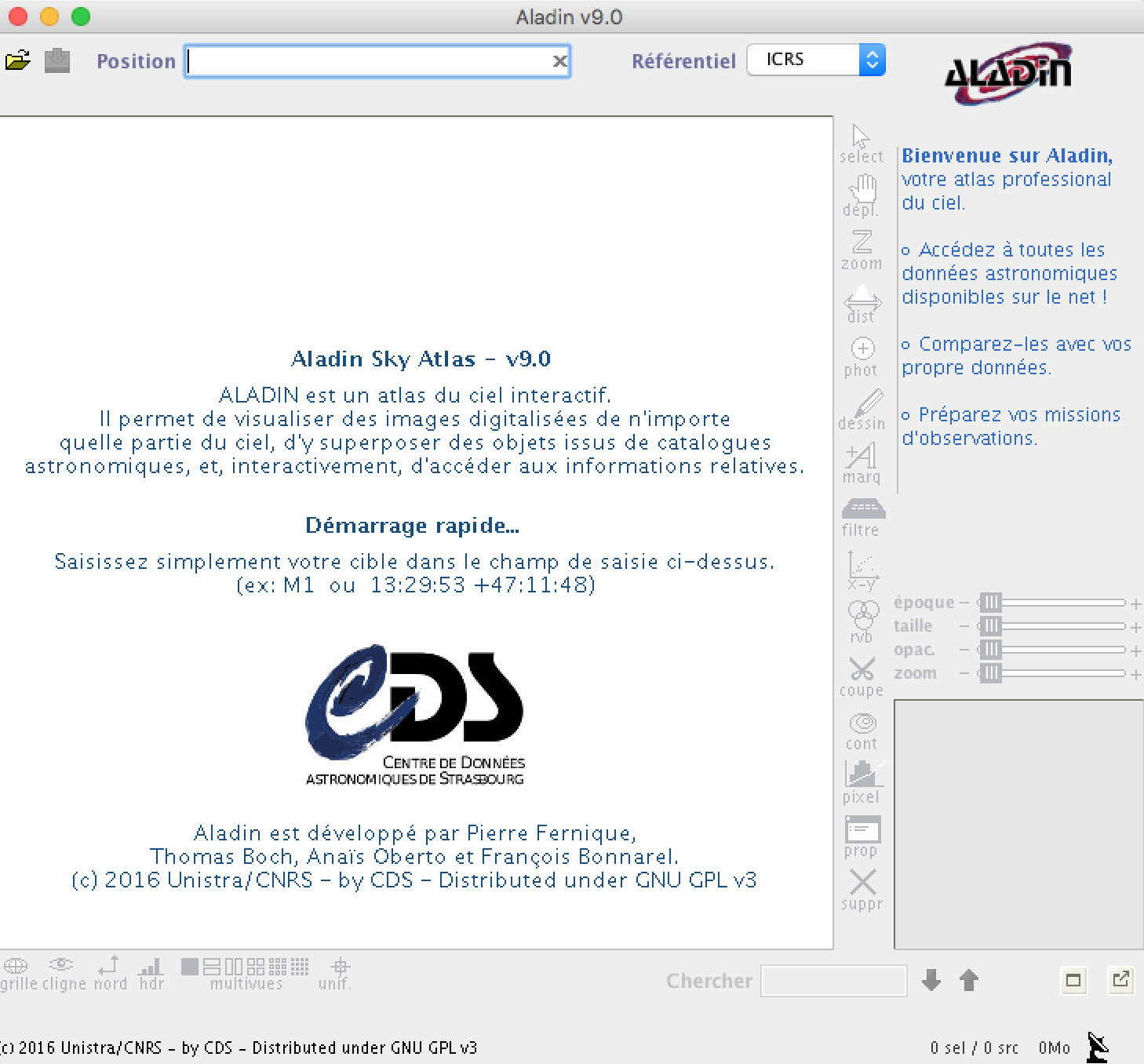This screenshot has height=1064, width=1144.
Task: Choose the phot photometry tool
Action: click(862, 356)
